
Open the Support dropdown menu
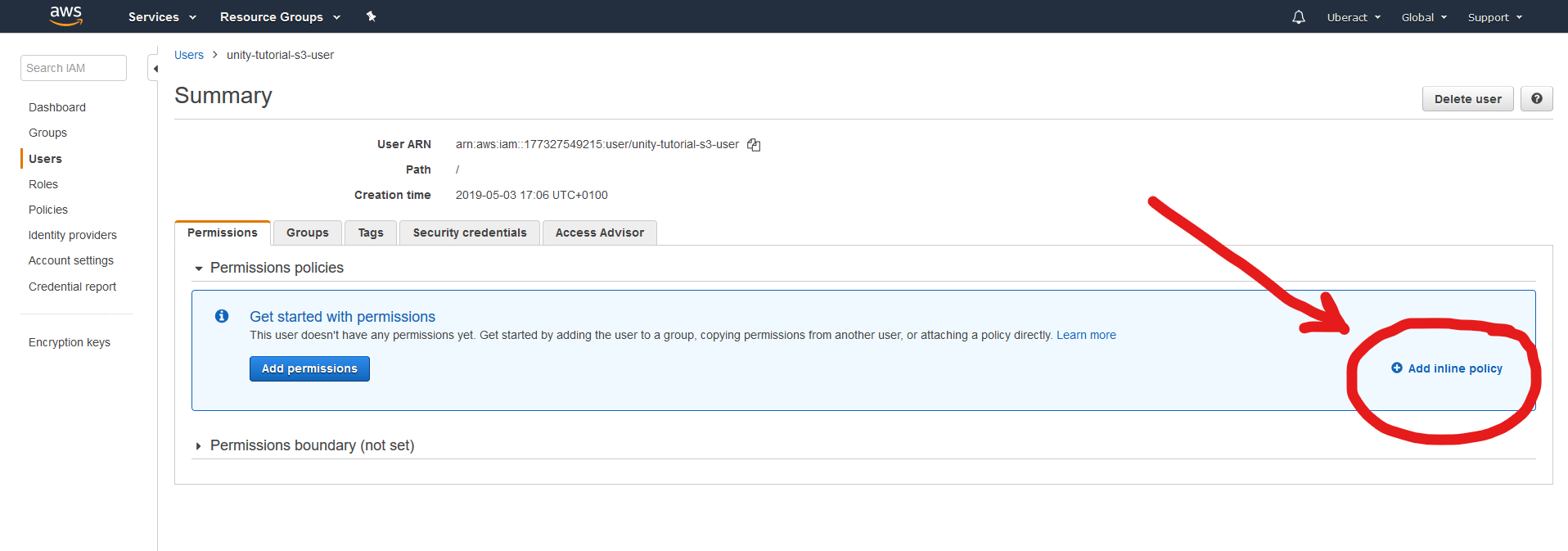tap(1495, 17)
